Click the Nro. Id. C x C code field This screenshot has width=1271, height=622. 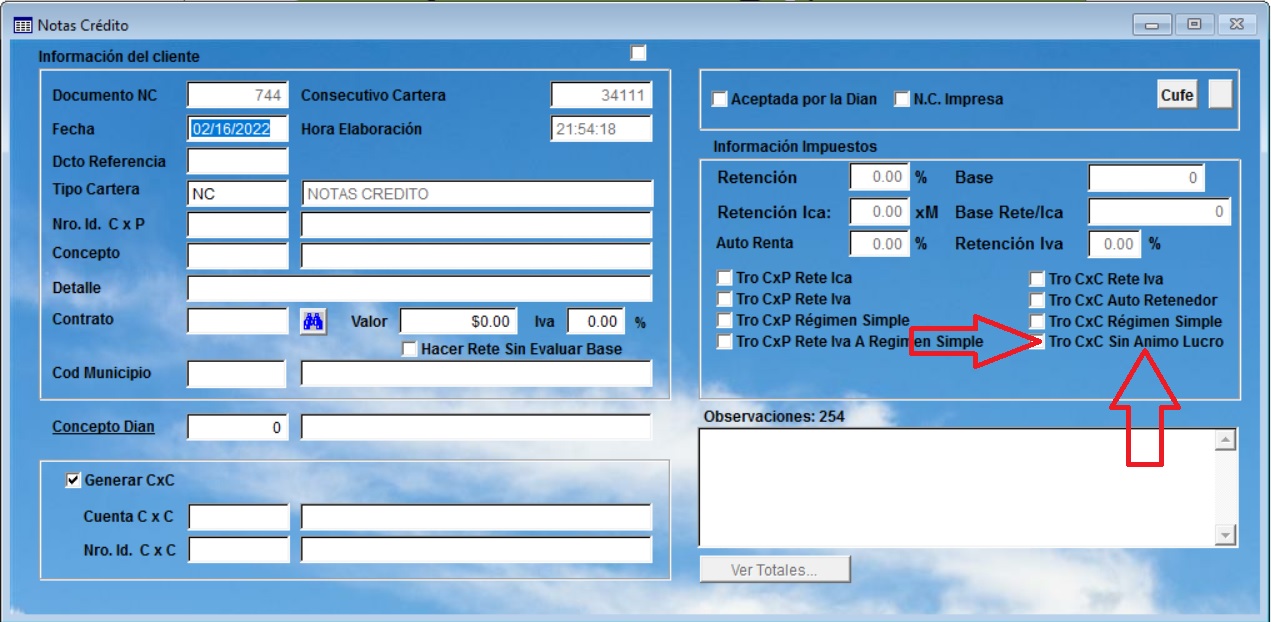tap(239, 550)
